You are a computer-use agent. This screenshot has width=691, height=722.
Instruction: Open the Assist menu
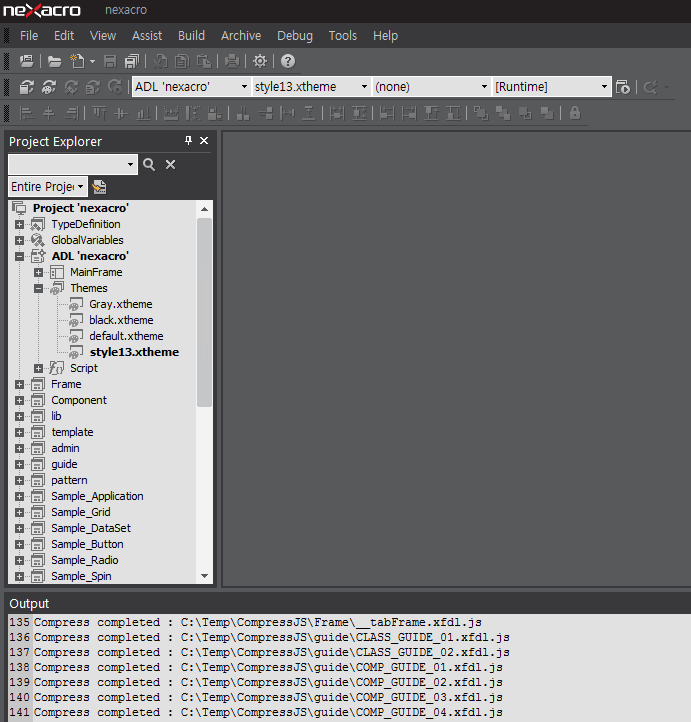point(147,35)
